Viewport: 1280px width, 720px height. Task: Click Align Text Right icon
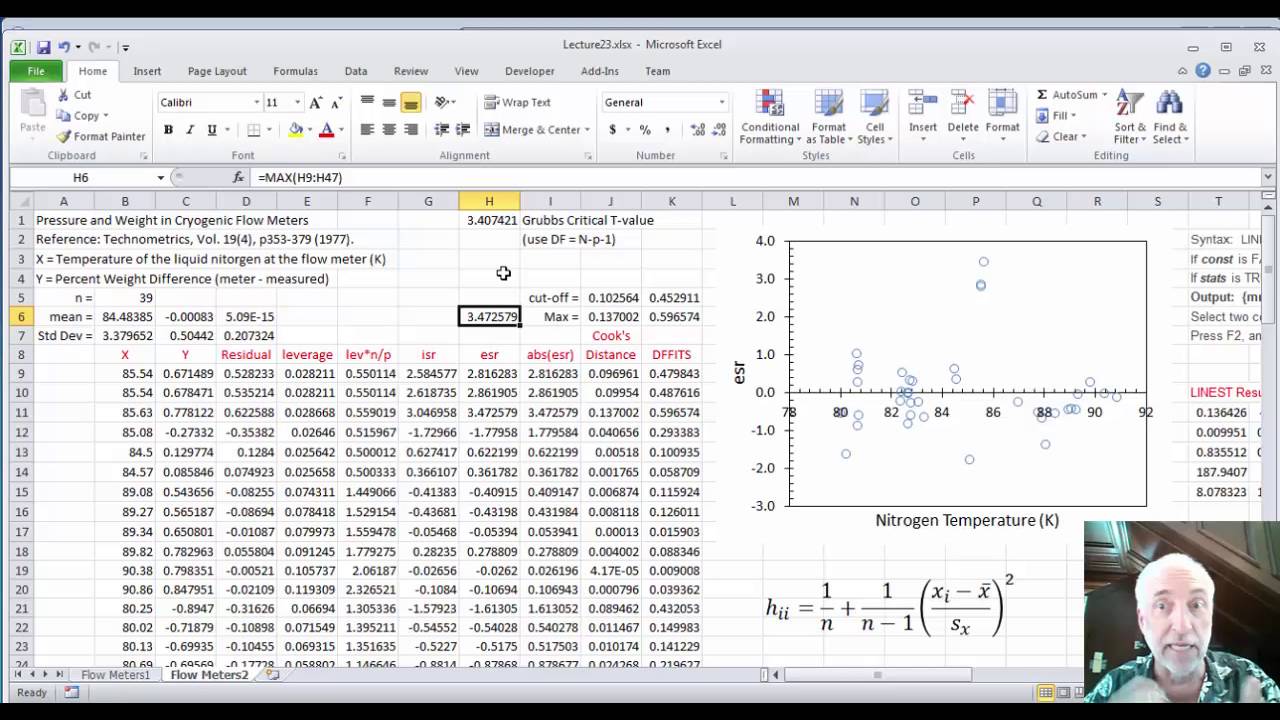tap(410, 130)
